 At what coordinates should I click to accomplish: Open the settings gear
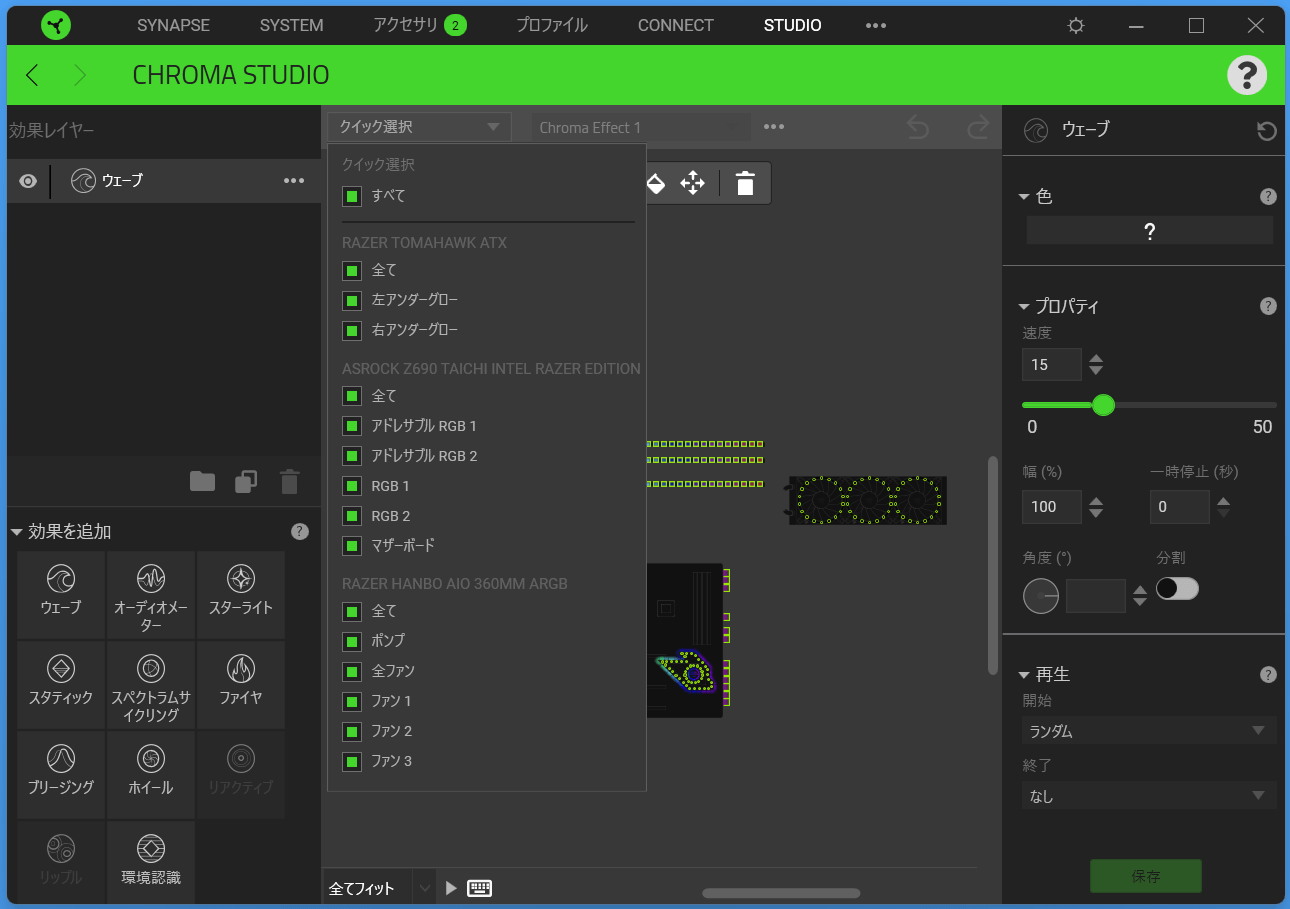[1076, 26]
